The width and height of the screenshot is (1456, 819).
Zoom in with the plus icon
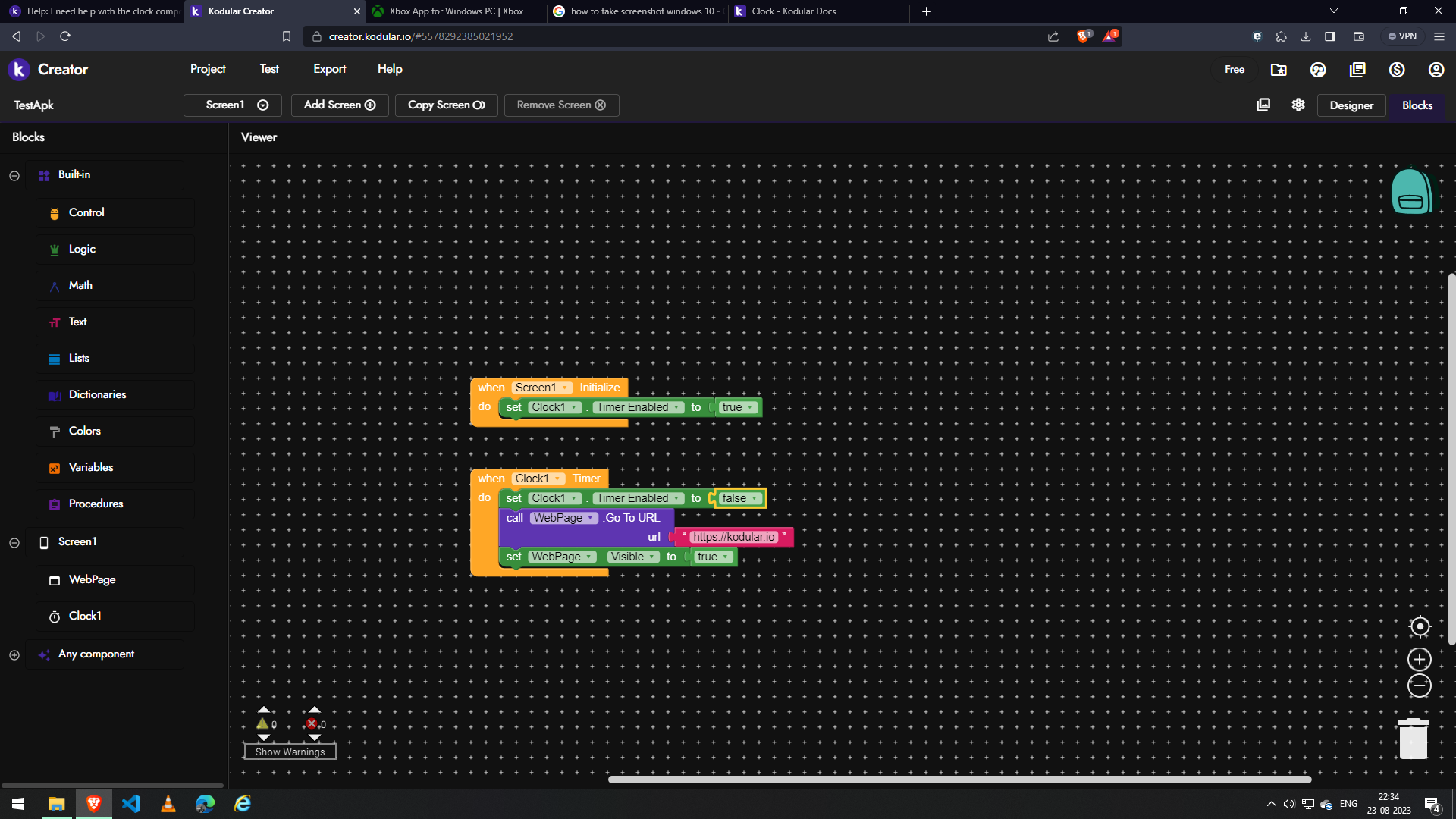click(x=1420, y=659)
